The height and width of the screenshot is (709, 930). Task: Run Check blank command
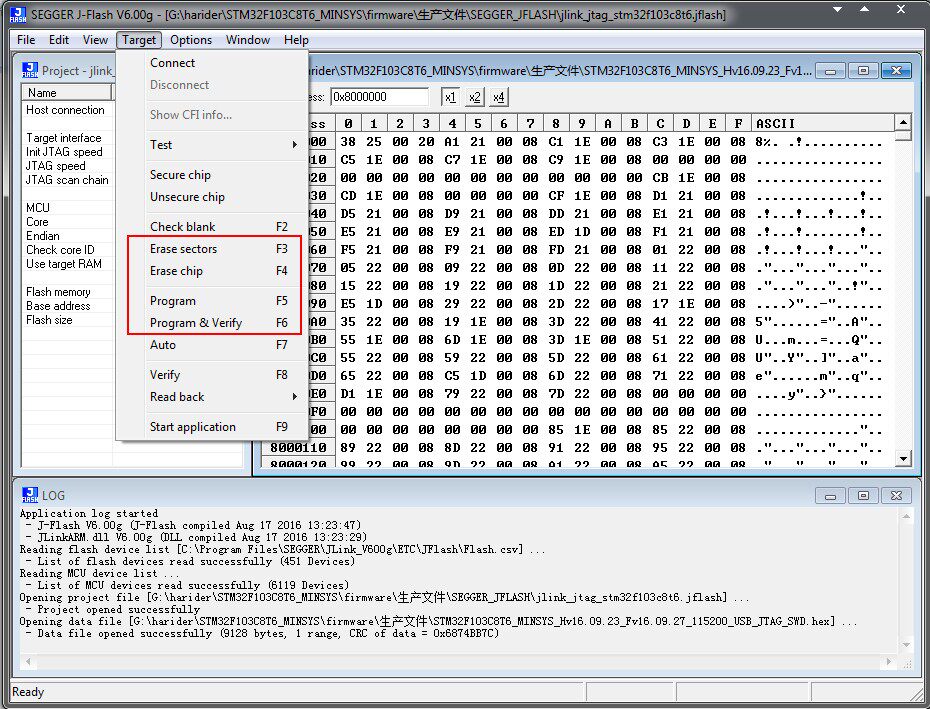(212, 227)
